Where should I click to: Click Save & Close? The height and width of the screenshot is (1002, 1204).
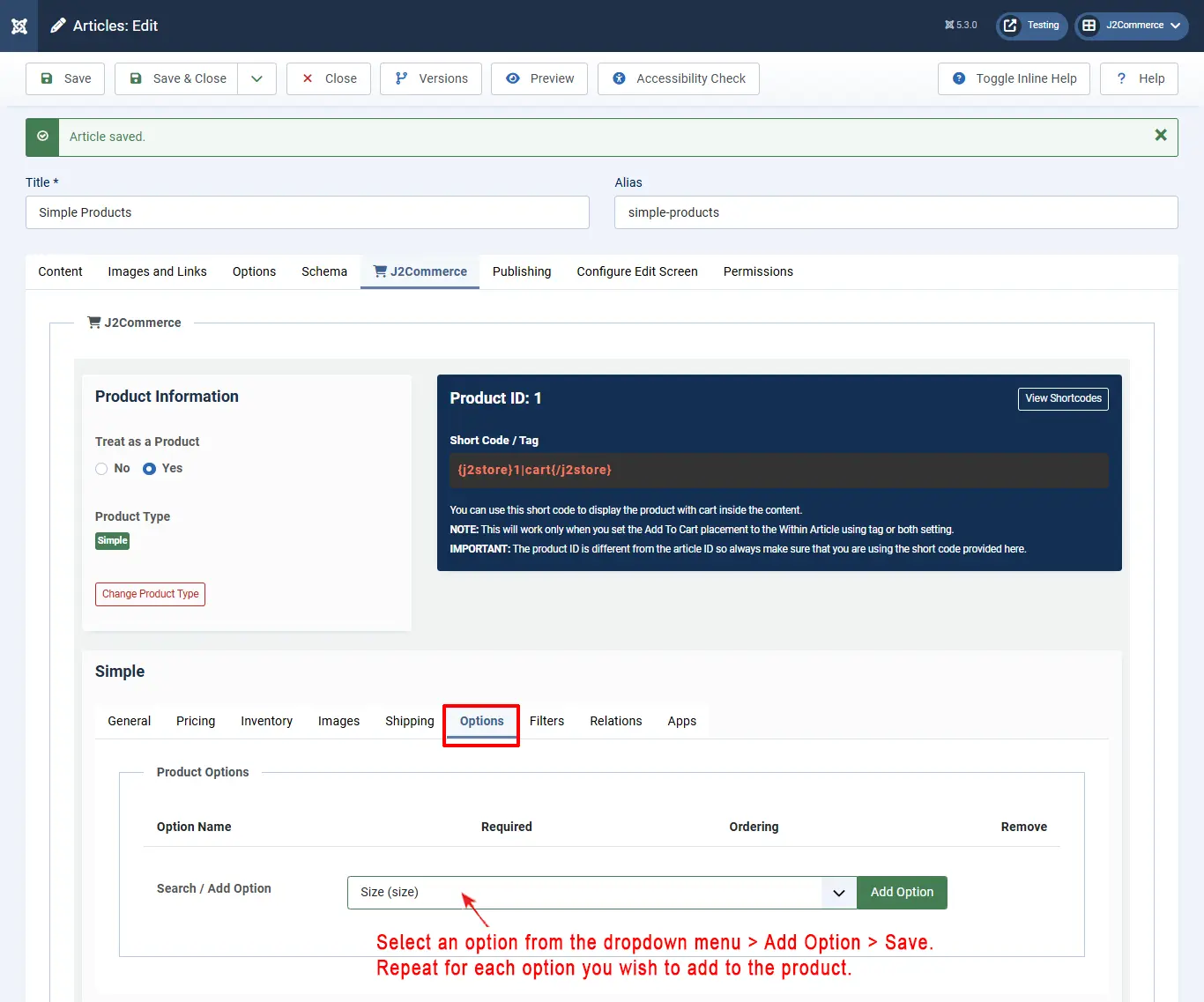coord(177,78)
